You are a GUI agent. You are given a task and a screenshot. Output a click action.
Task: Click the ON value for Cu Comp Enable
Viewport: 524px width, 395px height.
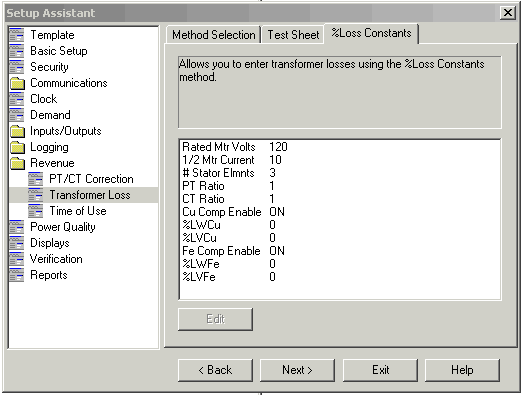(x=277, y=212)
